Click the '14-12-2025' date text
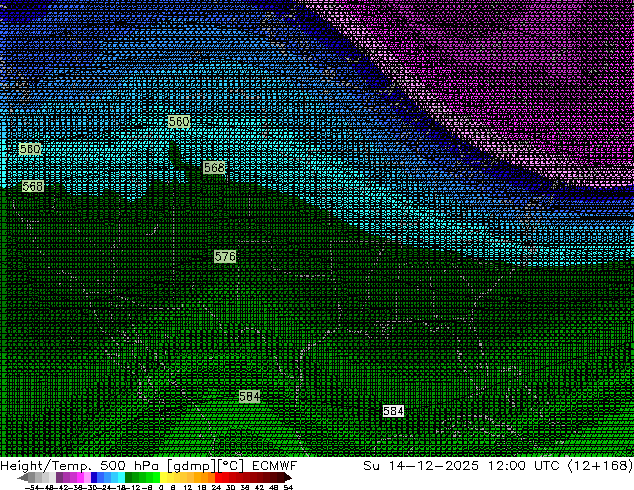634x490 pixels. (x=434, y=466)
